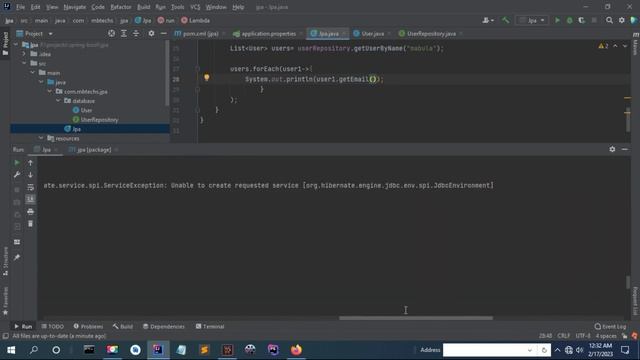Toggle scroll to end in Run console
Screen dimensions: 640x360
(30, 199)
